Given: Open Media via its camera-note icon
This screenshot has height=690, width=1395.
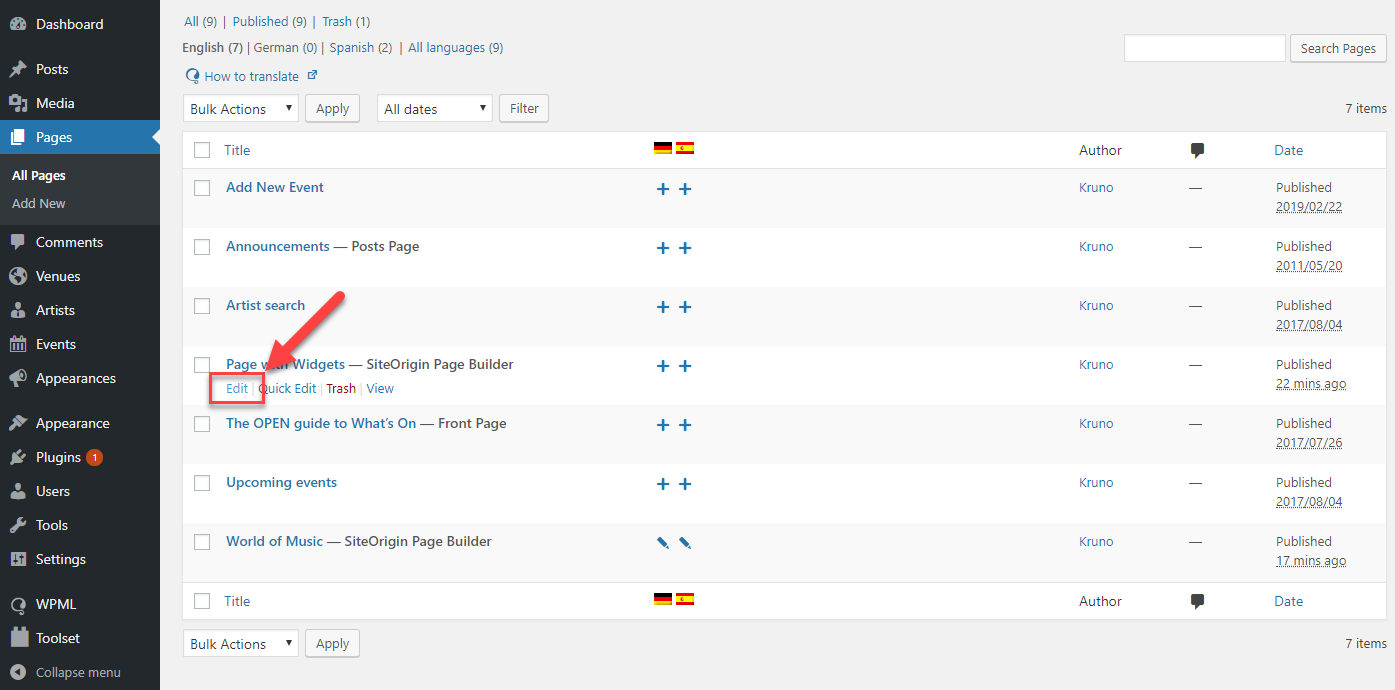Looking at the screenshot, I should click(18, 103).
